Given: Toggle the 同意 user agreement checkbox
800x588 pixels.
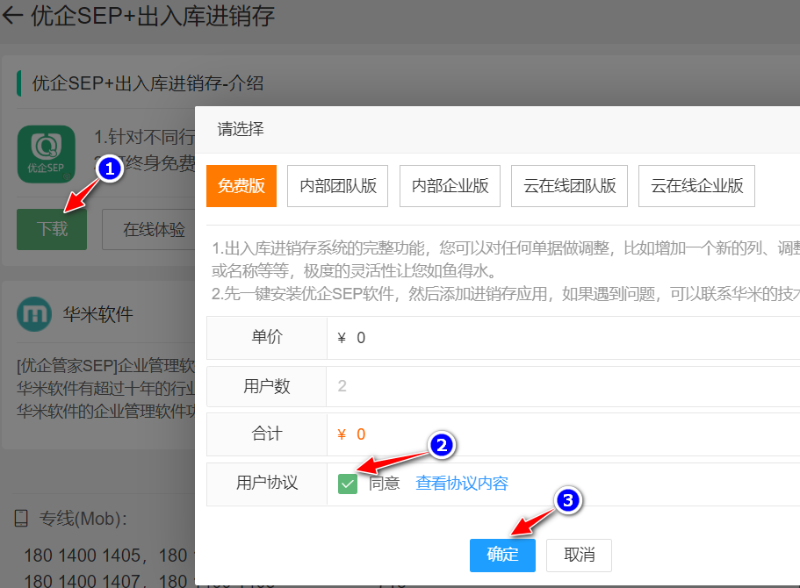Looking at the screenshot, I should (347, 483).
